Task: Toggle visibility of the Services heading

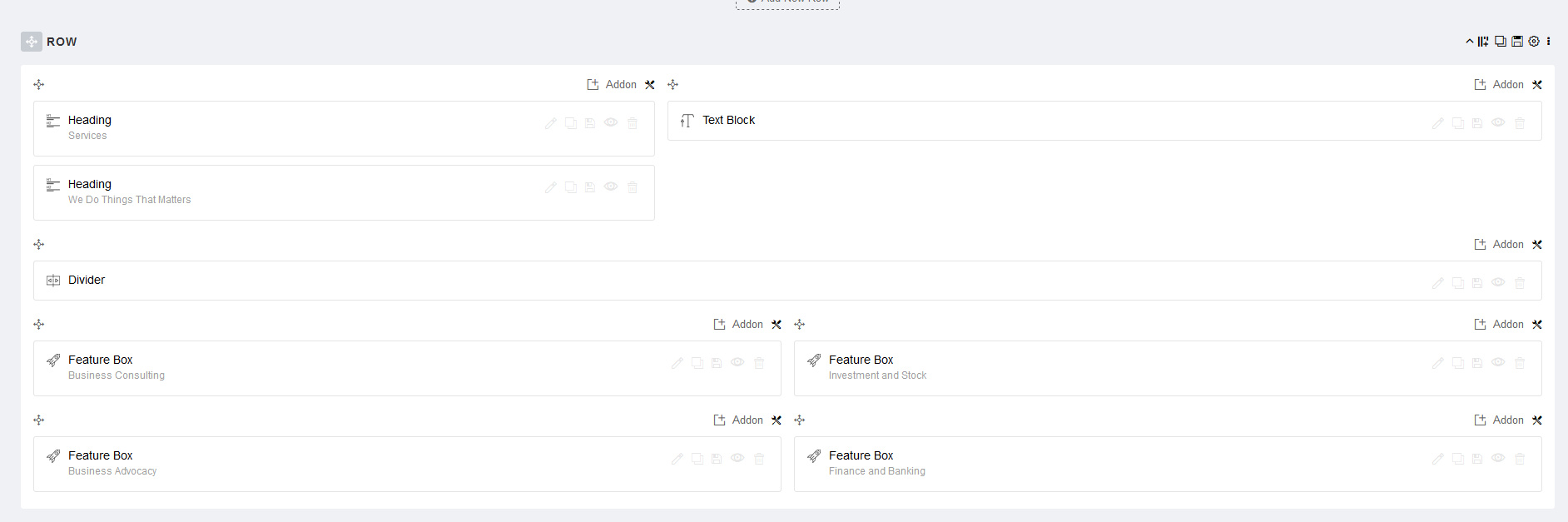Action: coord(611,122)
